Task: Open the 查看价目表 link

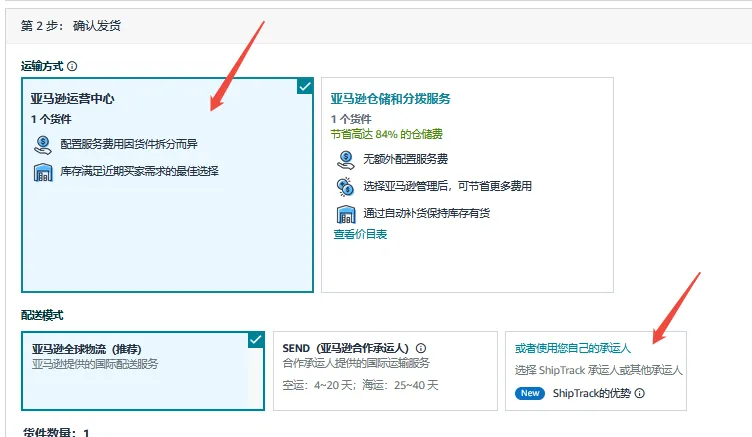Action: (360, 234)
